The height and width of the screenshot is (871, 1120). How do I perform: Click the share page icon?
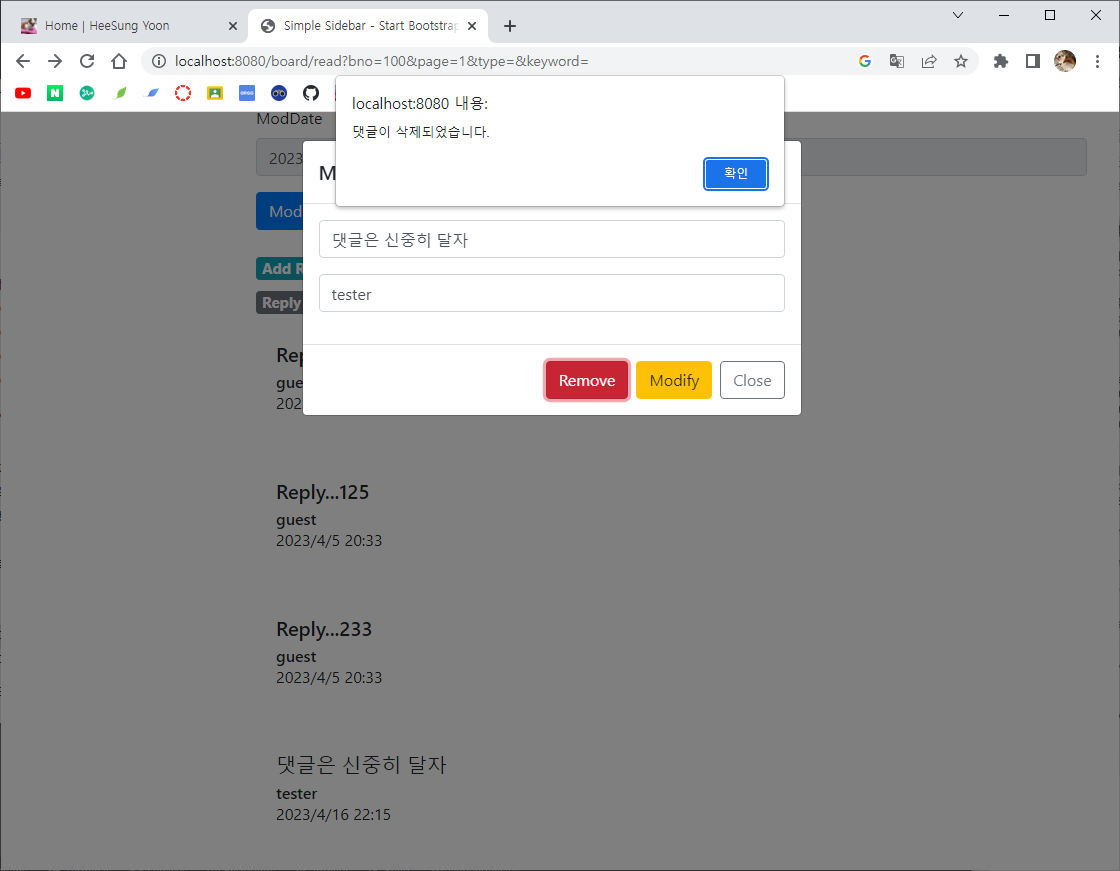[x=929, y=61]
